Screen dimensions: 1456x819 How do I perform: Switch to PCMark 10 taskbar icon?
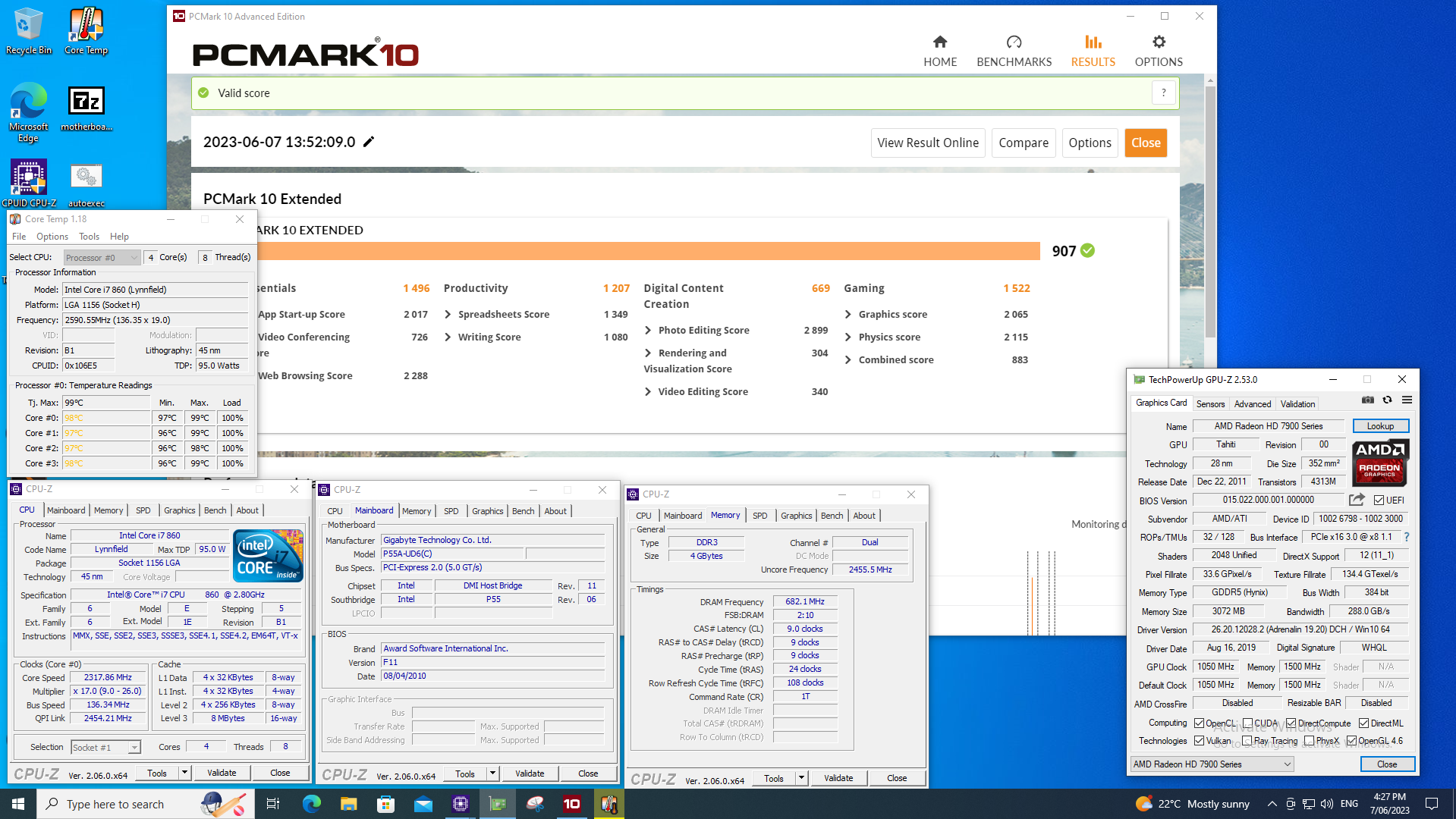point(571,804)
